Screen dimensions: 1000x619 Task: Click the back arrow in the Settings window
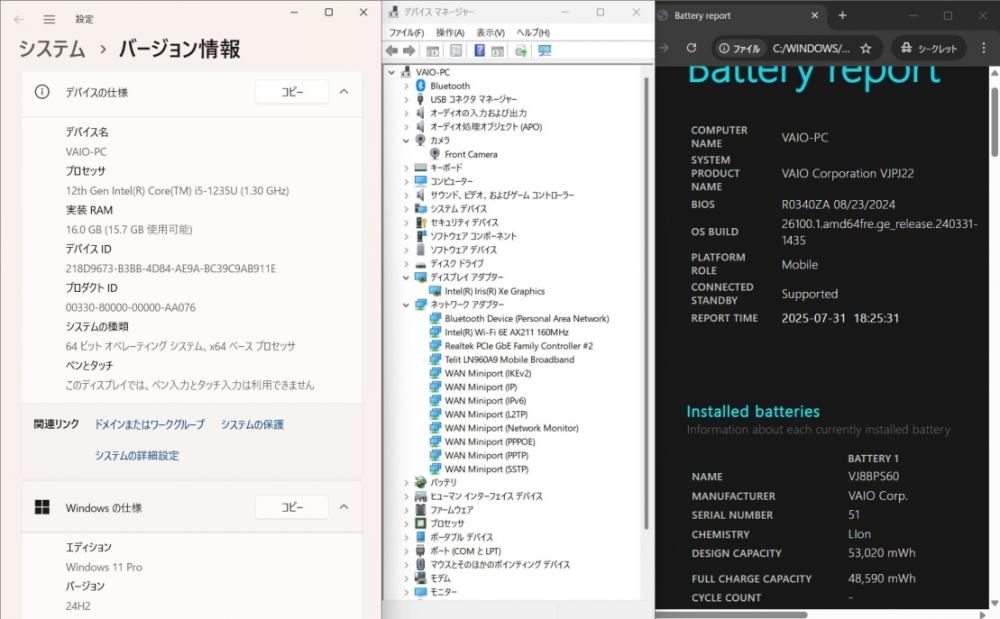pyautogui.click(x=18, y=19)
